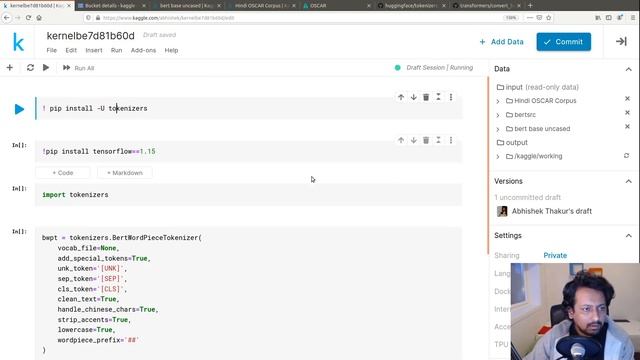Hide the right sidebar with arrow icon
The image size is (640, 360).
pos(621,42)
